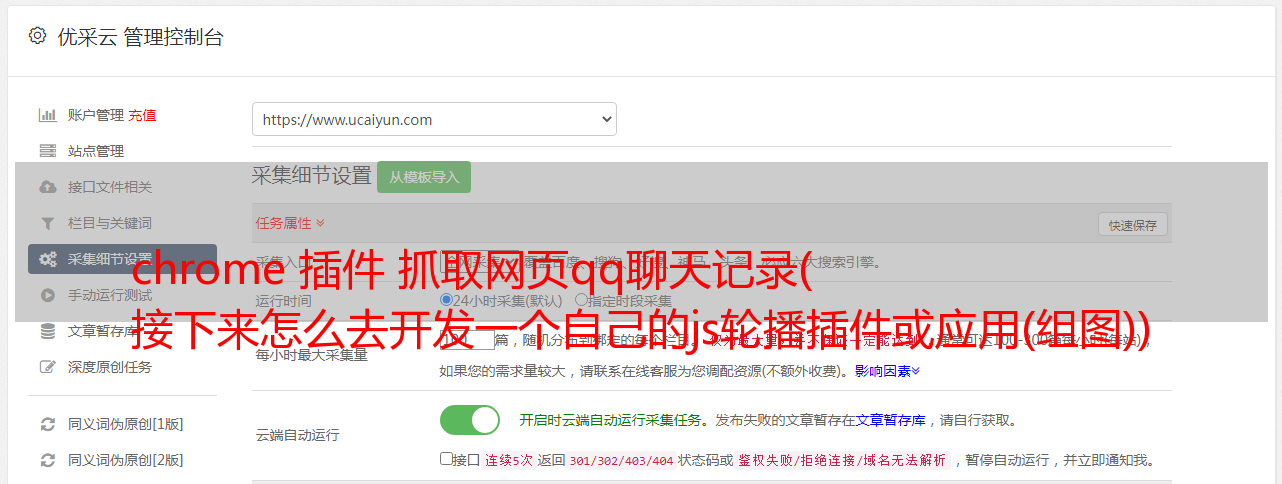Open the 充值 recharge link
Image resolution: width=1282 pixels, height=484 pixels.
[x=142, y=115]
